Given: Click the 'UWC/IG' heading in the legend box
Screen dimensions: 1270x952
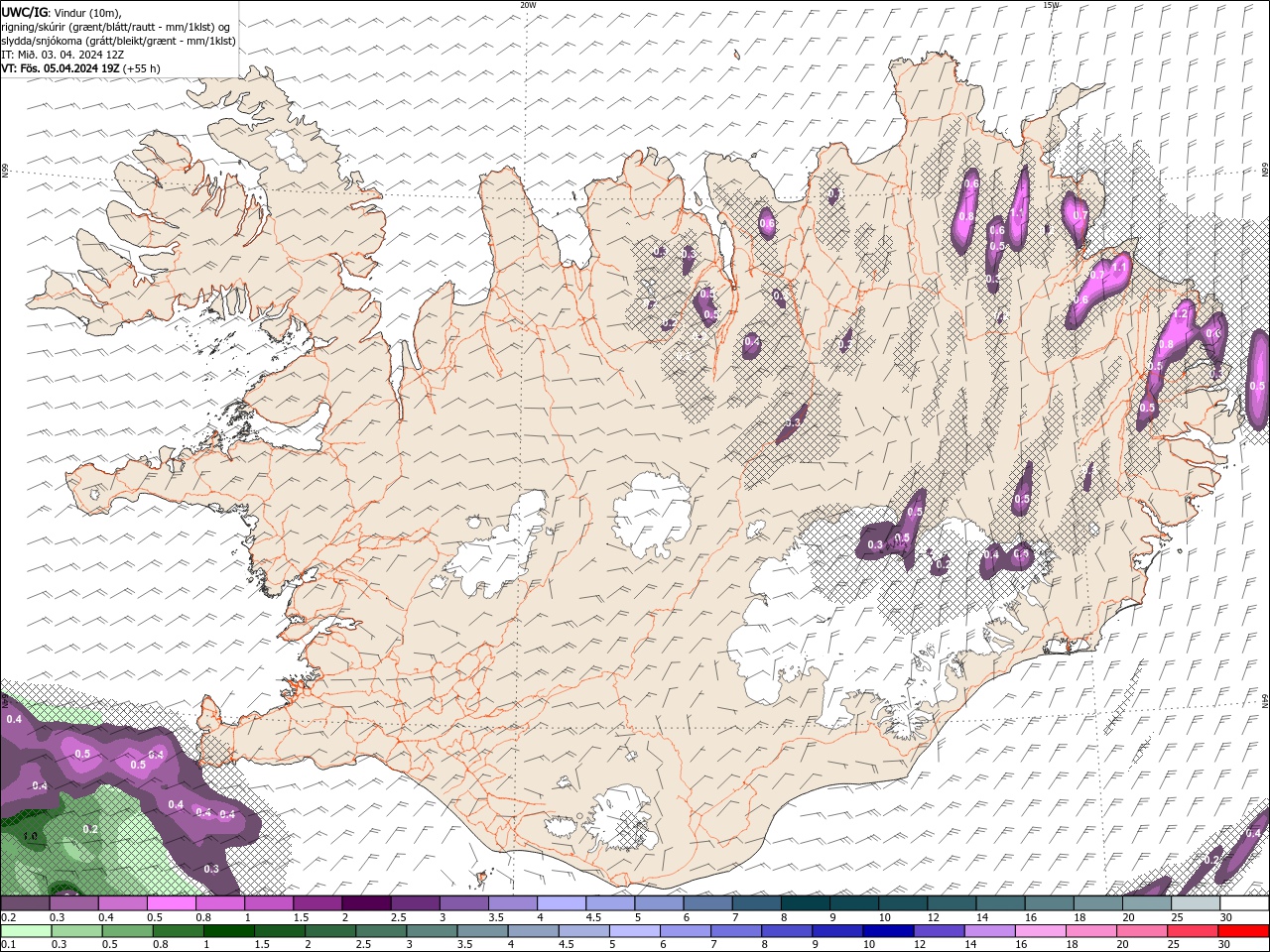Looking at the screenshot, I should click(x=25, y=12).
